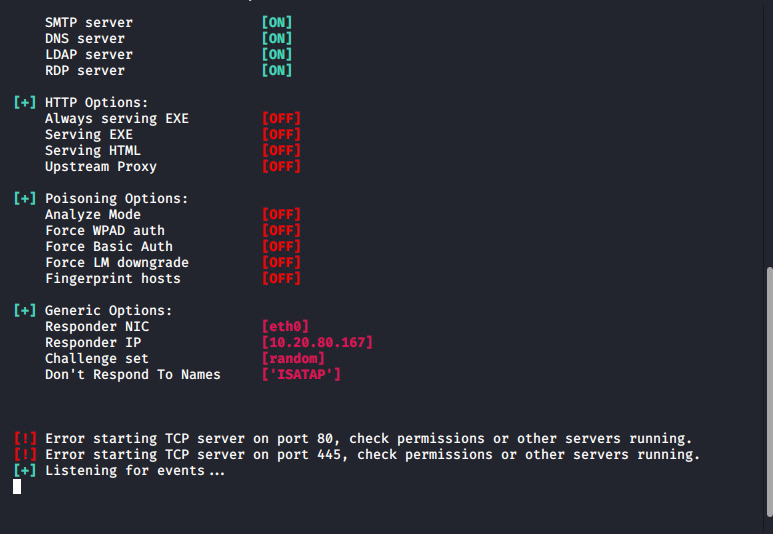The width and height of the screenshot is (773, 534).
Task: Click the terminal cursor block
Action: coord(17,486)
